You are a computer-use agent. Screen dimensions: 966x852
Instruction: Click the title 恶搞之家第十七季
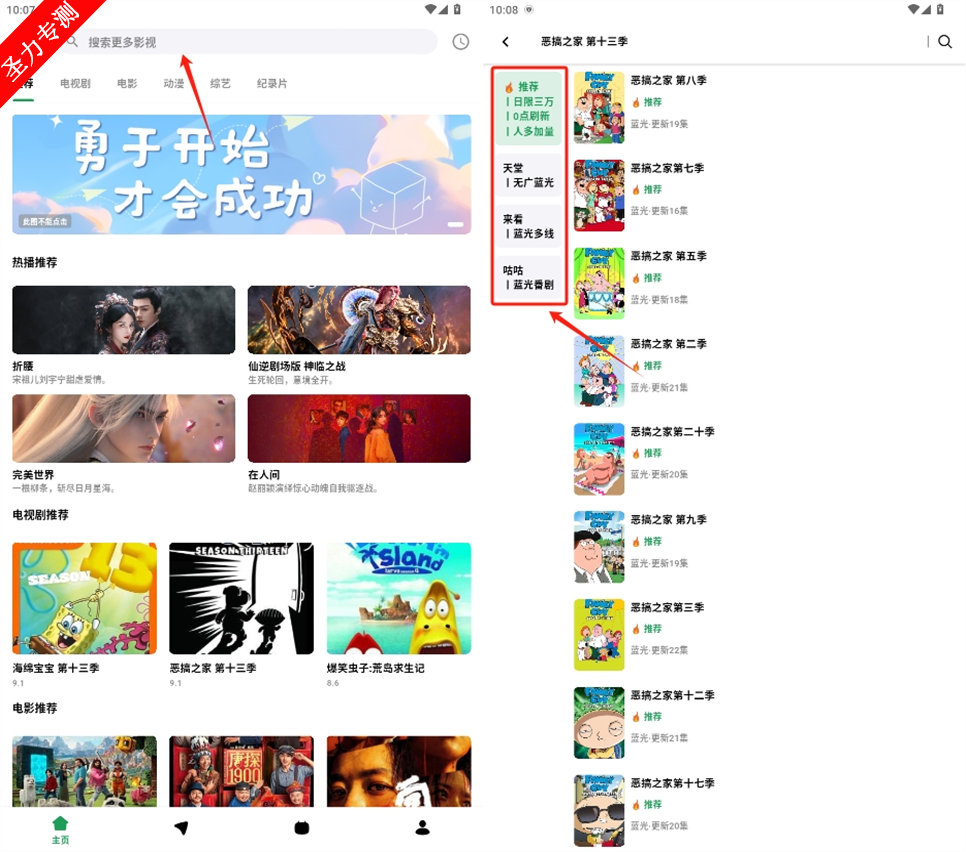tap(672, 783)
